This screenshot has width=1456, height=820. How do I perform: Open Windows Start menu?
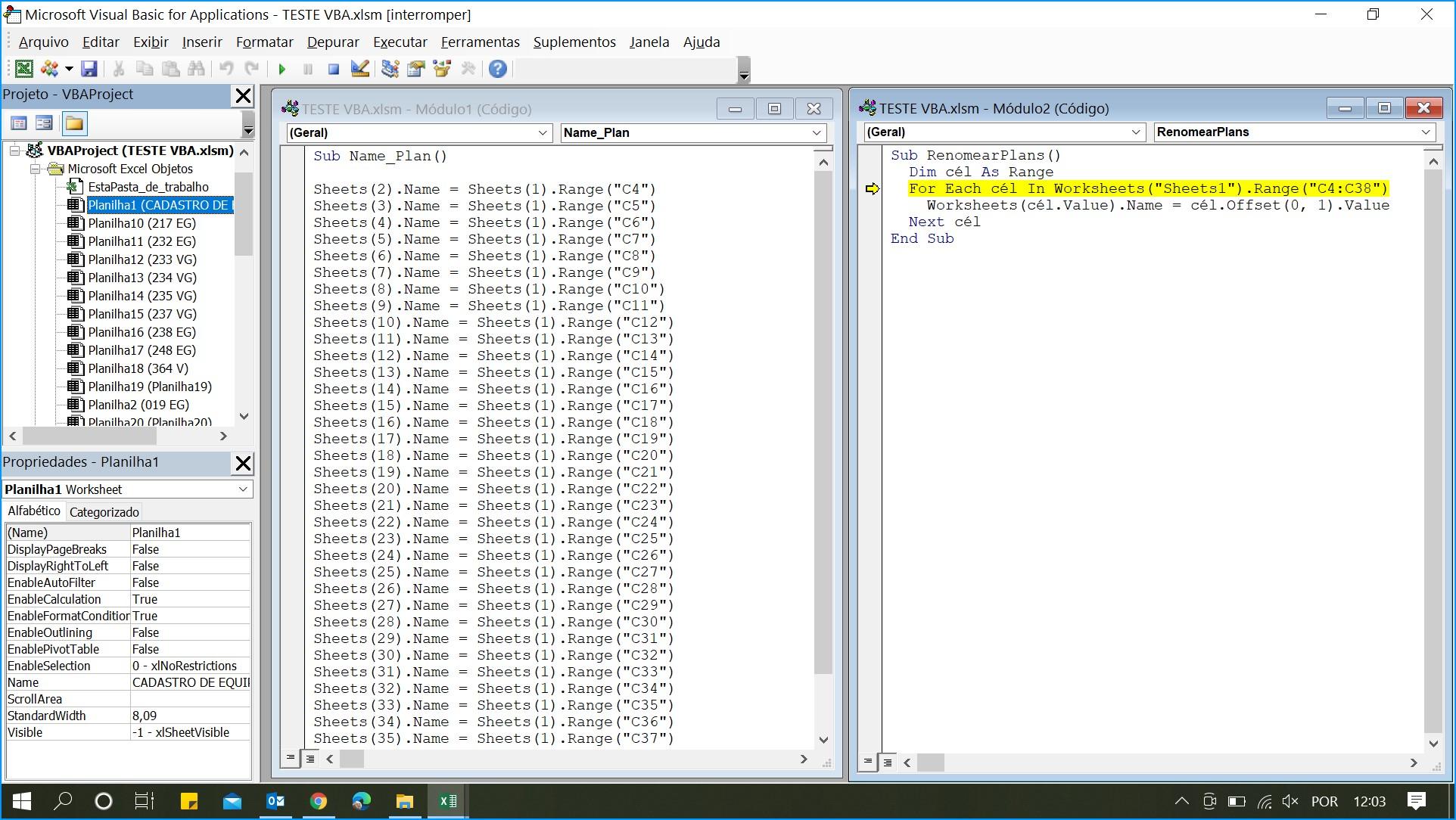[x=21, y=801]
